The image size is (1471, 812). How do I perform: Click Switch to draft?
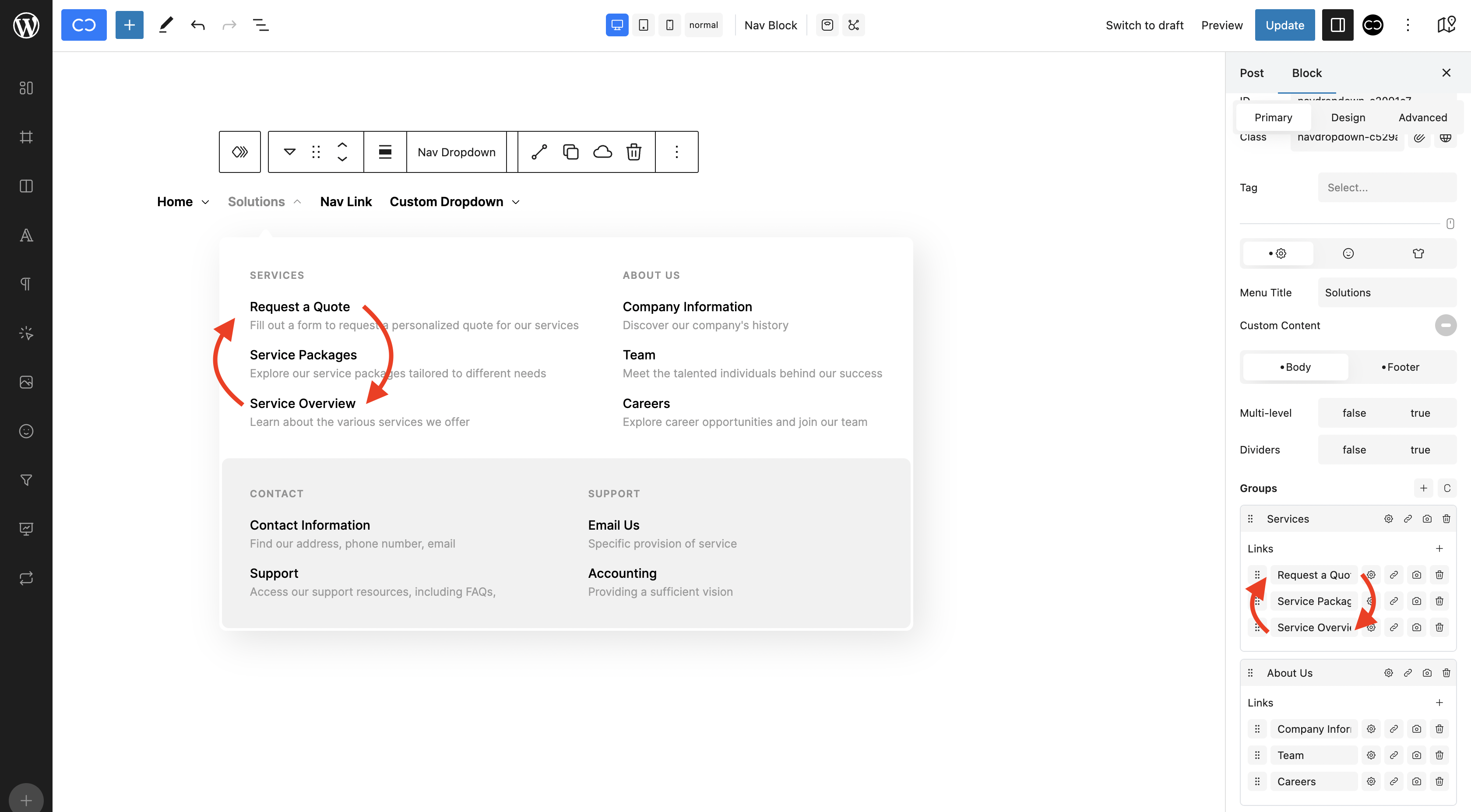pyautogui.click(x=1144, y=25)
